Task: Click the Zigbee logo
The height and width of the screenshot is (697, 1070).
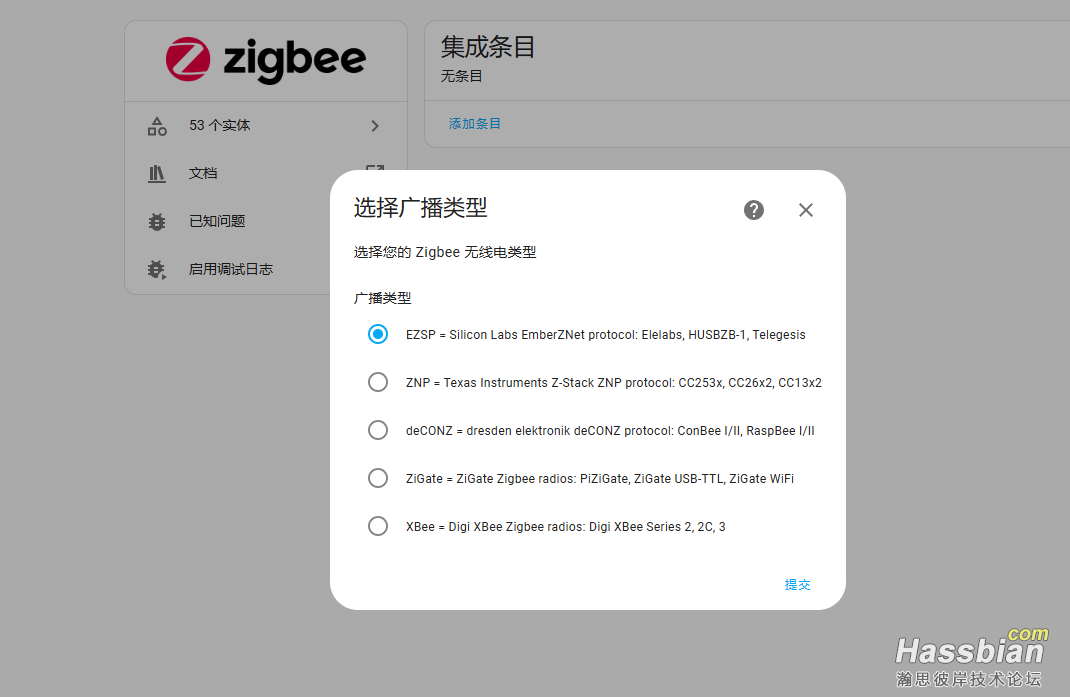Action: pos(266,60)
